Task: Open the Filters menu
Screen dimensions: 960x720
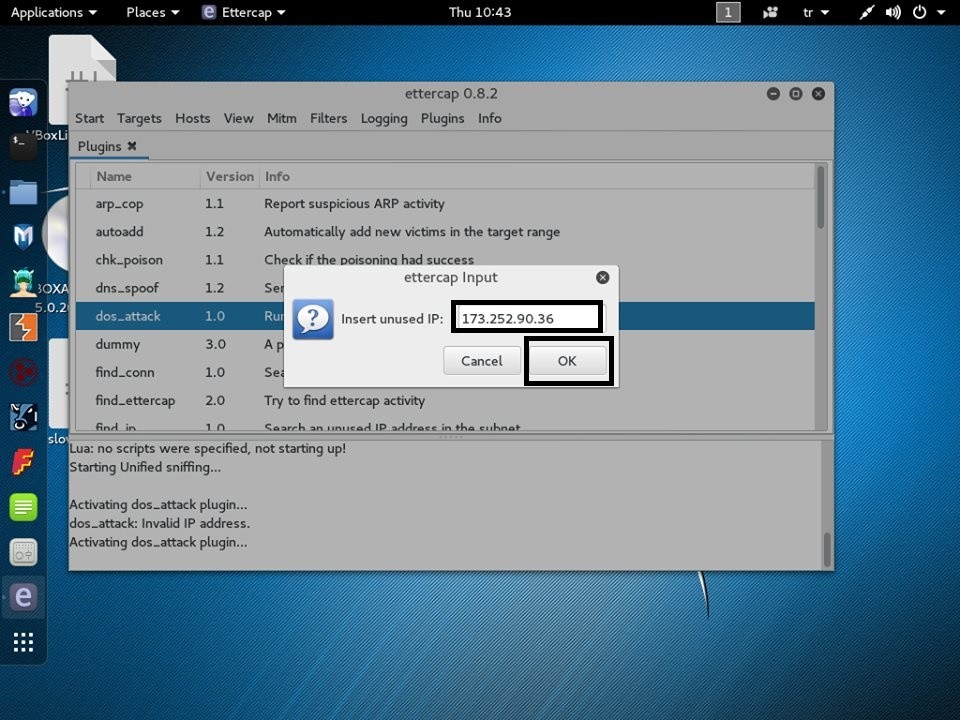Action: 328,118
